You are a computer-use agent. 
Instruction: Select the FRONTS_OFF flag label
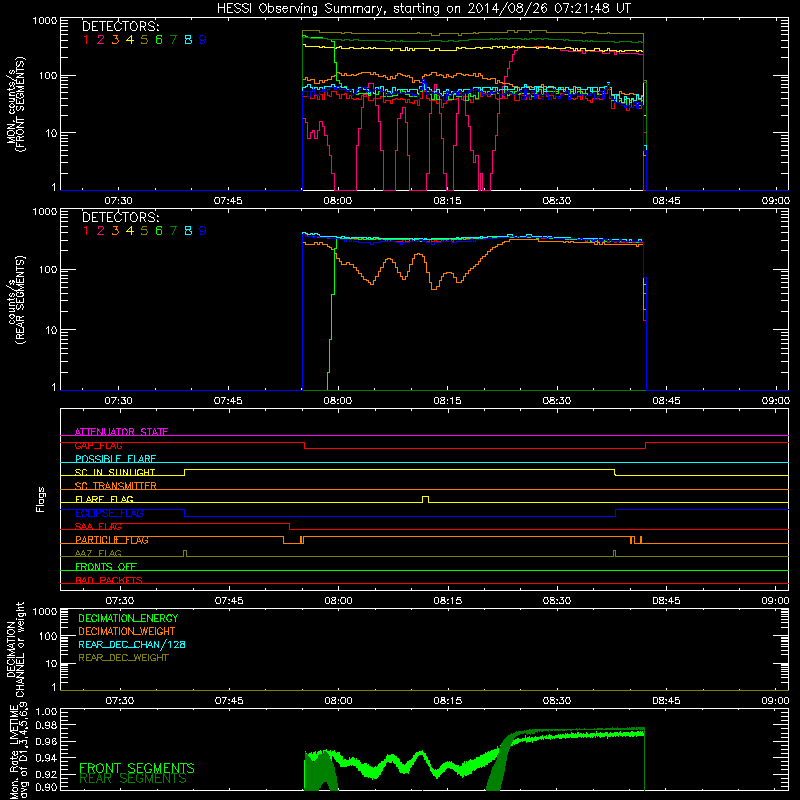pyautogui.click(x=106, y=567)
